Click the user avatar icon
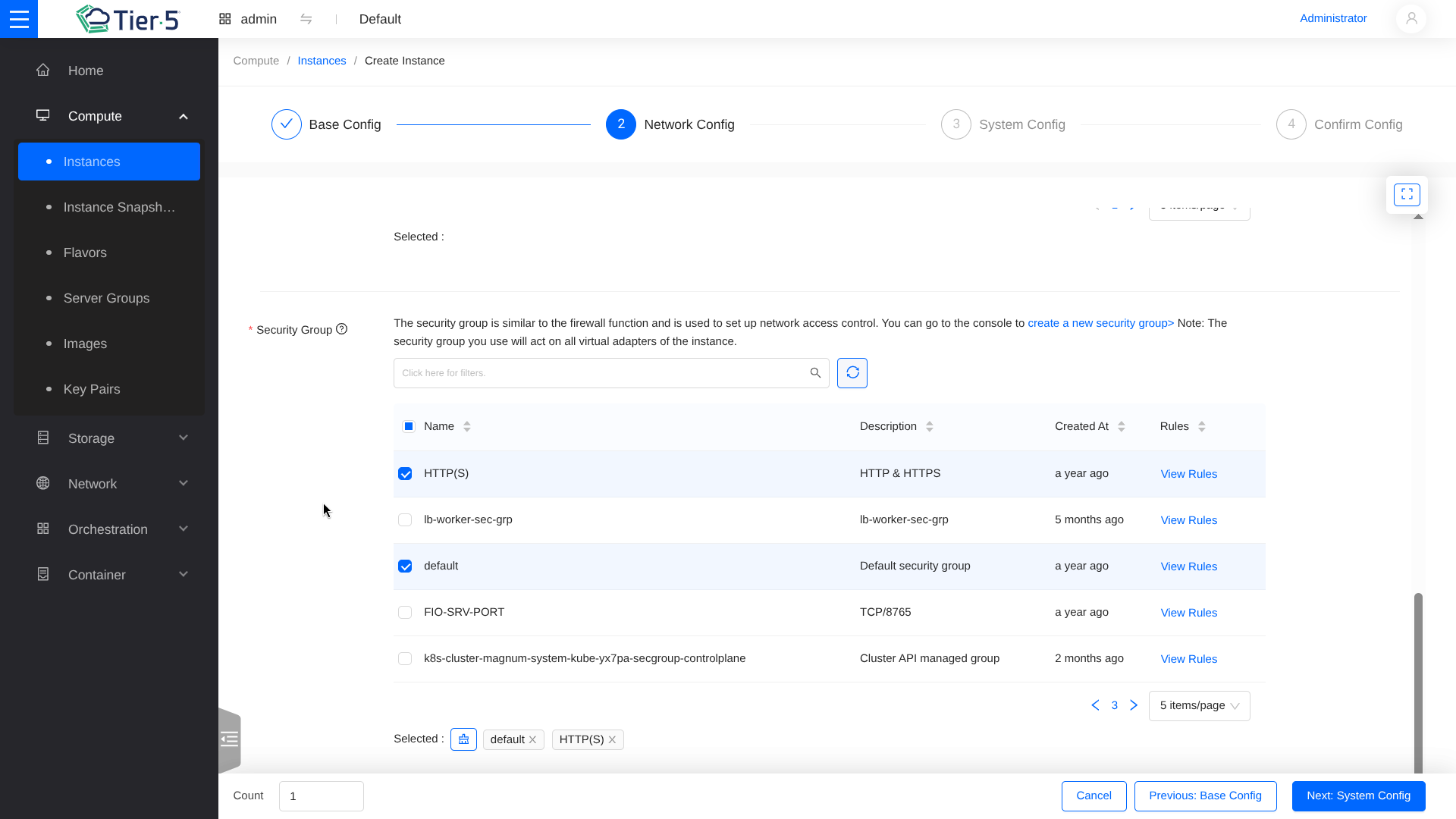This screenshot has height=819, width=1456. tap(1411, 19)
